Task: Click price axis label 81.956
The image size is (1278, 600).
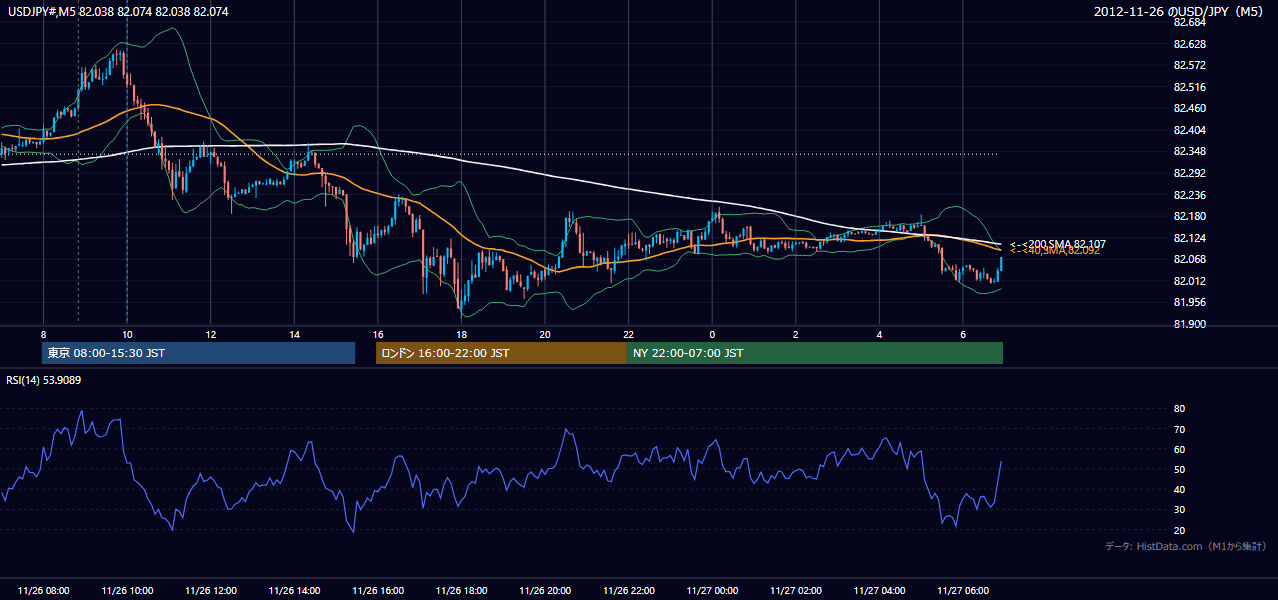Action: 1190,302
